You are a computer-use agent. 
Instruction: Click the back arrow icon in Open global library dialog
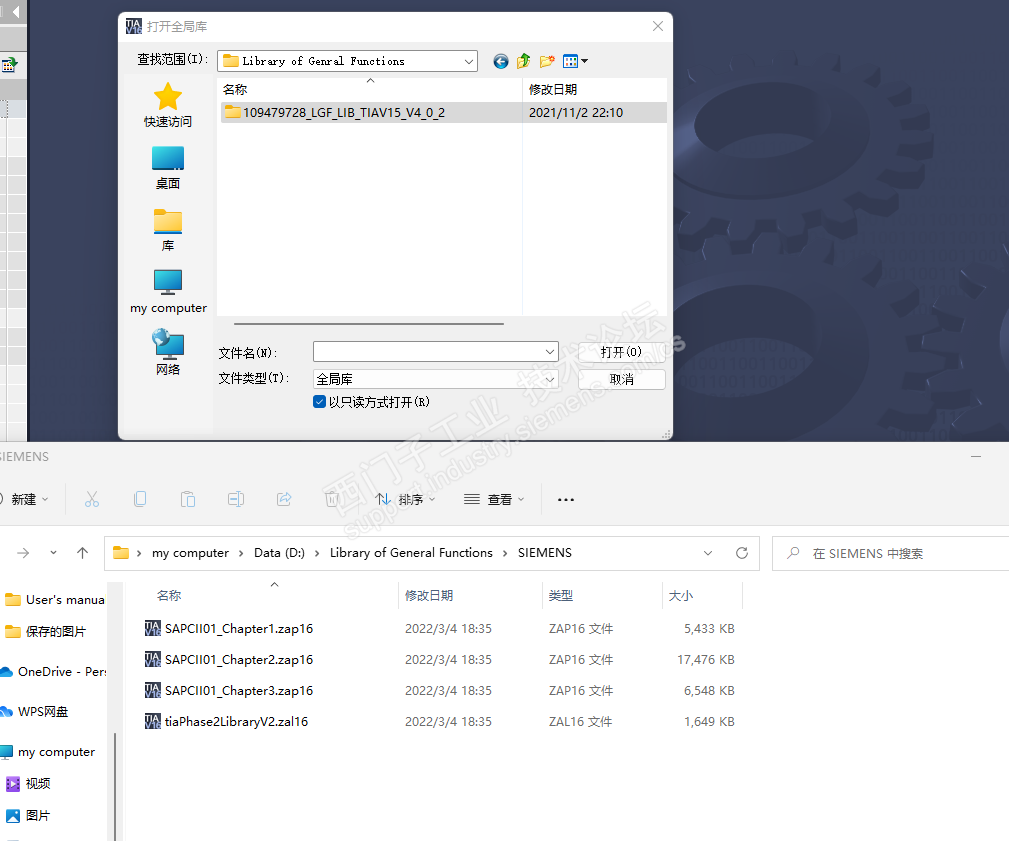[x=501, y=61]
